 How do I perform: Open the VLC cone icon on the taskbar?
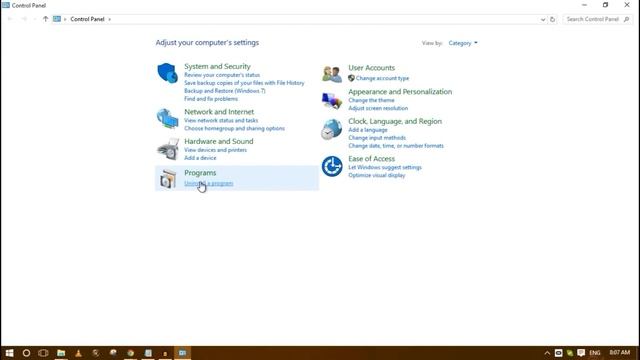pos(78,353)
